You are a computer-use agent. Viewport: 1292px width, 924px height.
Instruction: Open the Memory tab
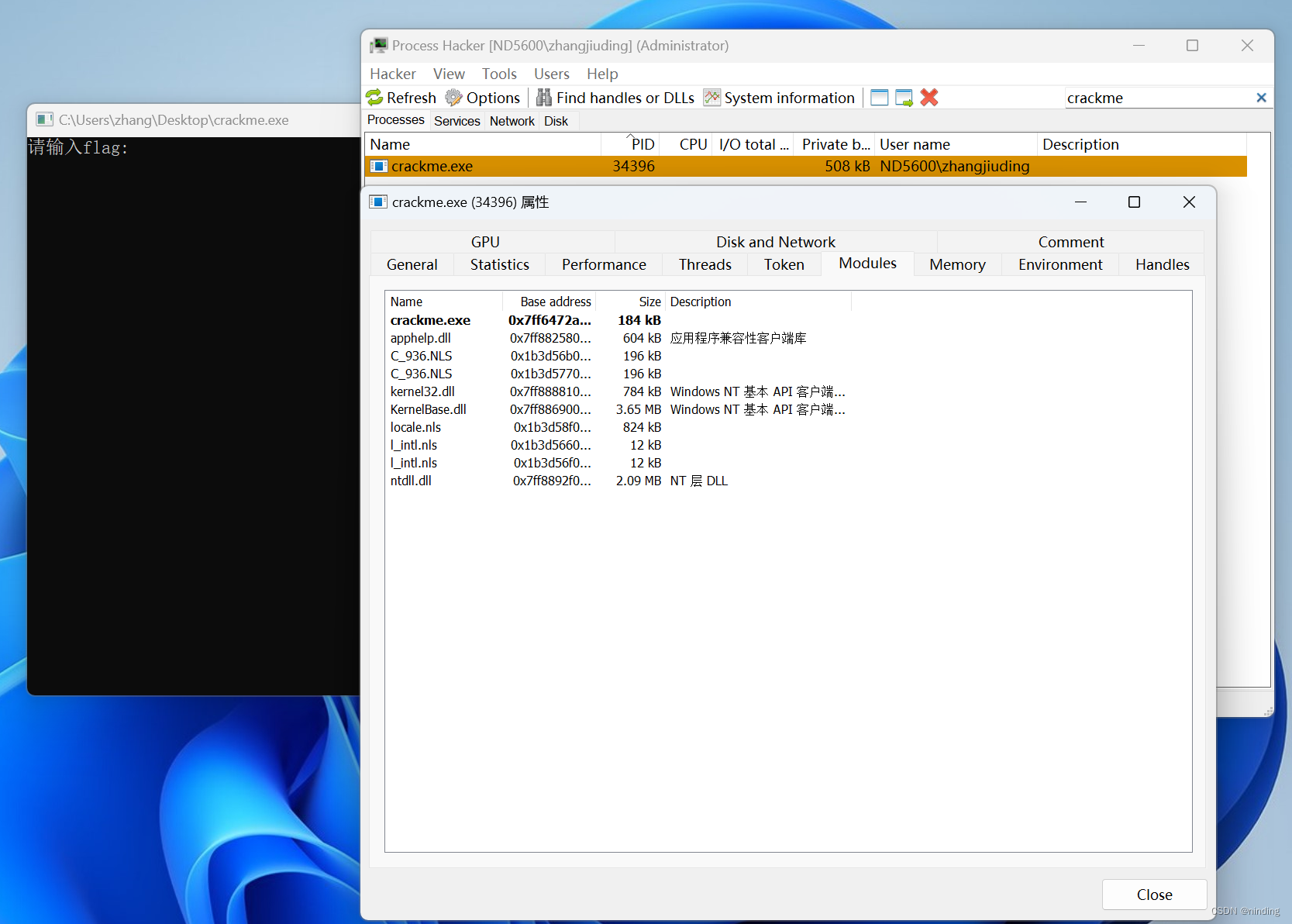(x=958, y=264)
